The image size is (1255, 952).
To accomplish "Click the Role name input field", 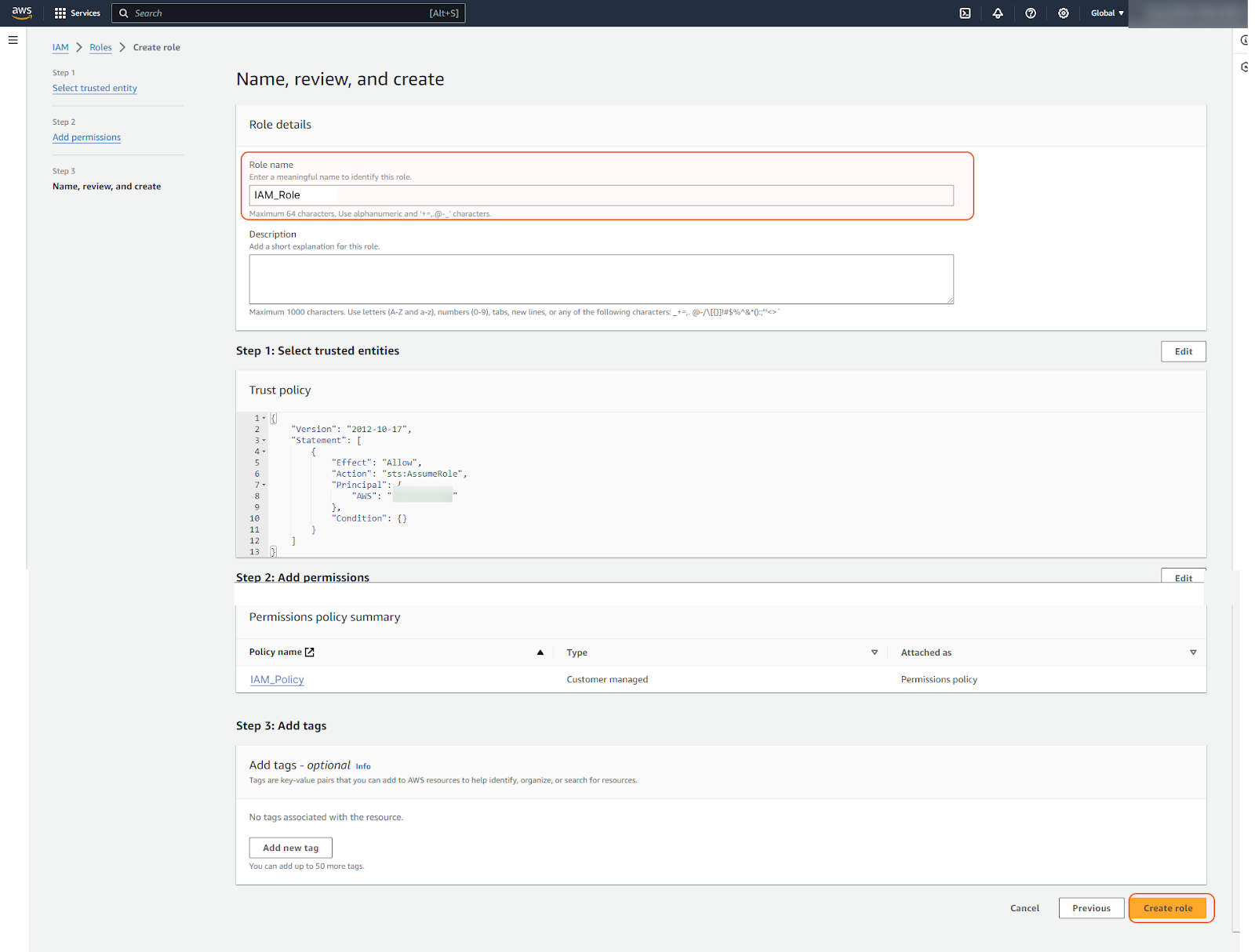I will coord(601,195).
